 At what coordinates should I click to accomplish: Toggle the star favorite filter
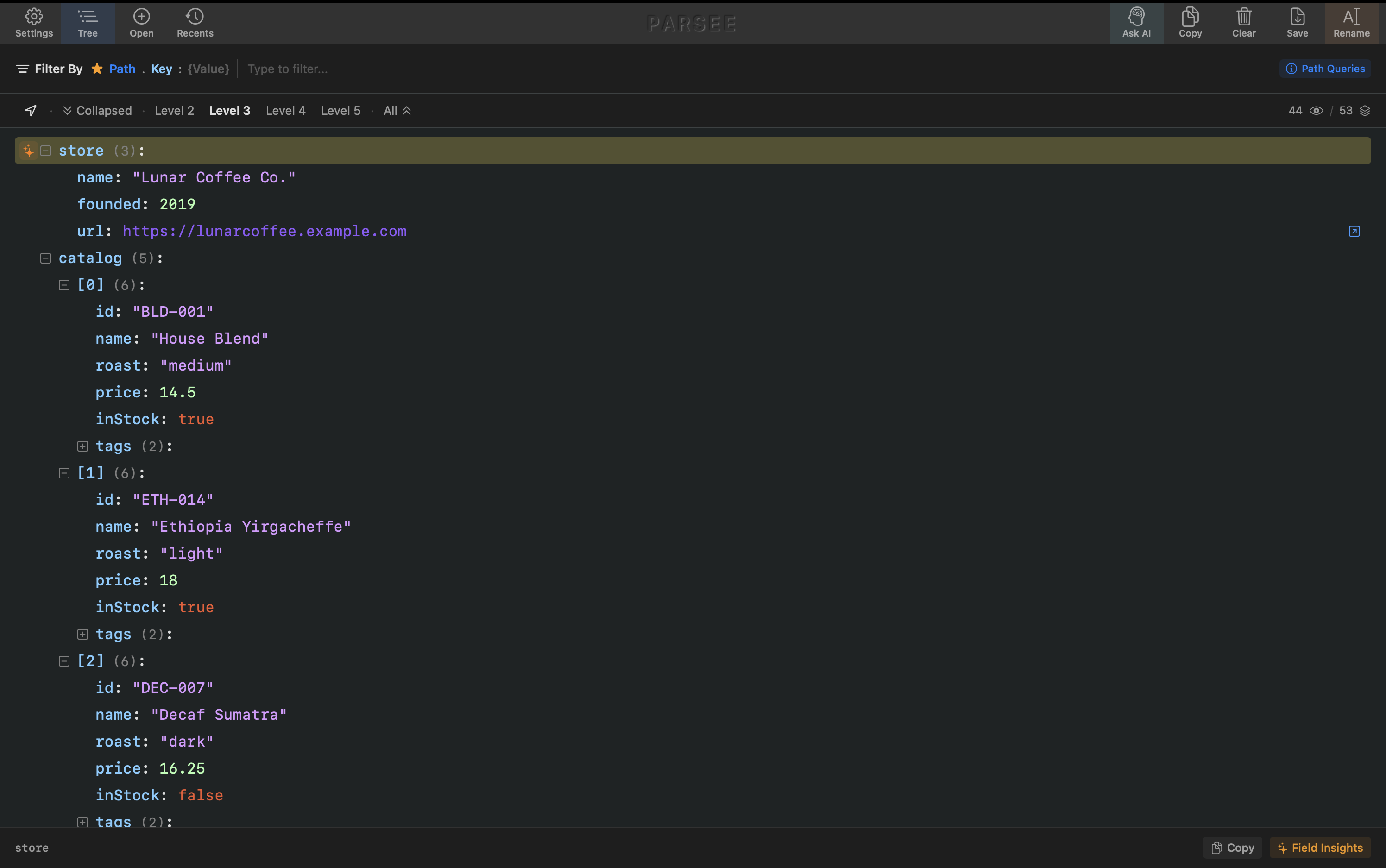tap(97, 68)
